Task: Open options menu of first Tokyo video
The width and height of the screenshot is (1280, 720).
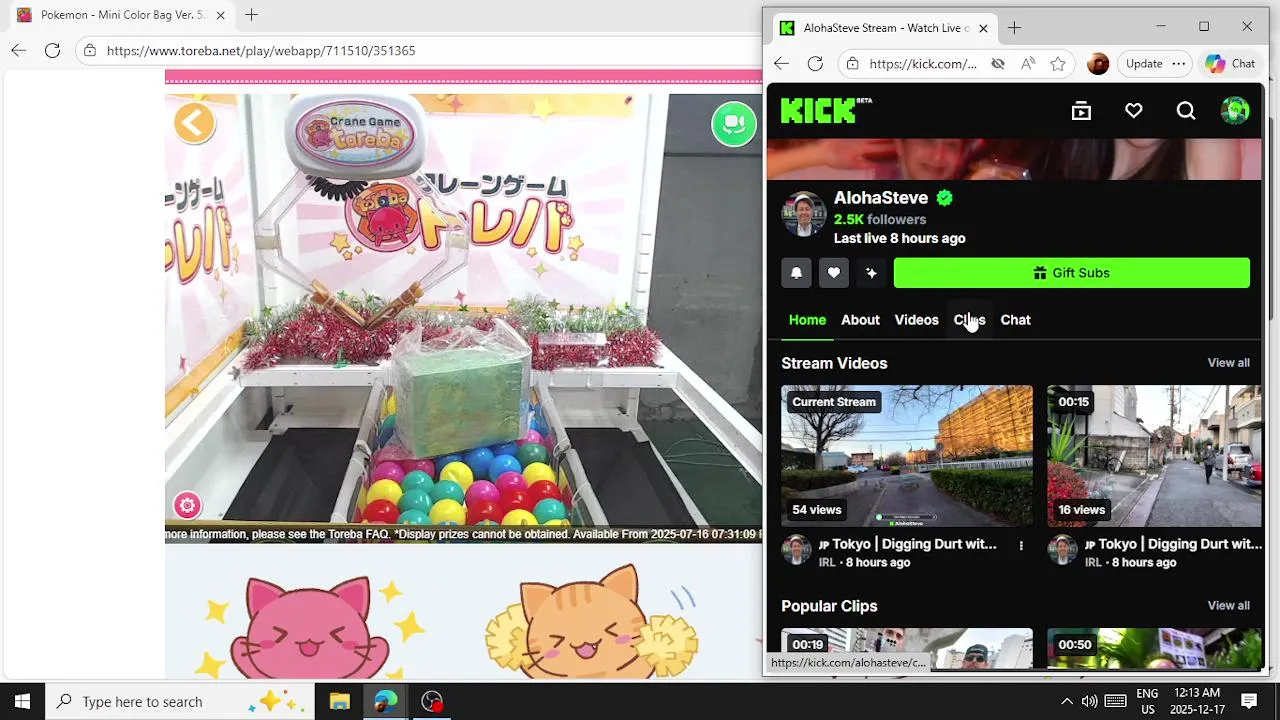Action: [1021, 545]
